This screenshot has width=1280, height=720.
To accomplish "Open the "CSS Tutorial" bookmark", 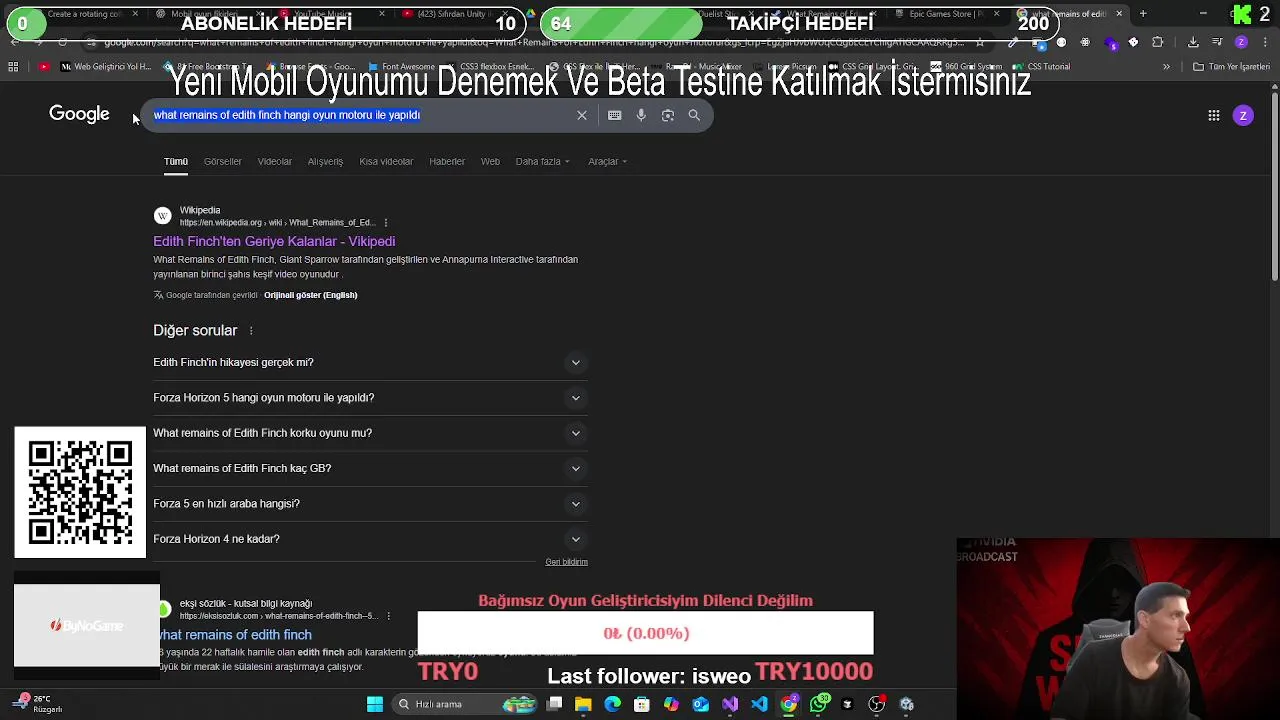I will coord(1041,67).
